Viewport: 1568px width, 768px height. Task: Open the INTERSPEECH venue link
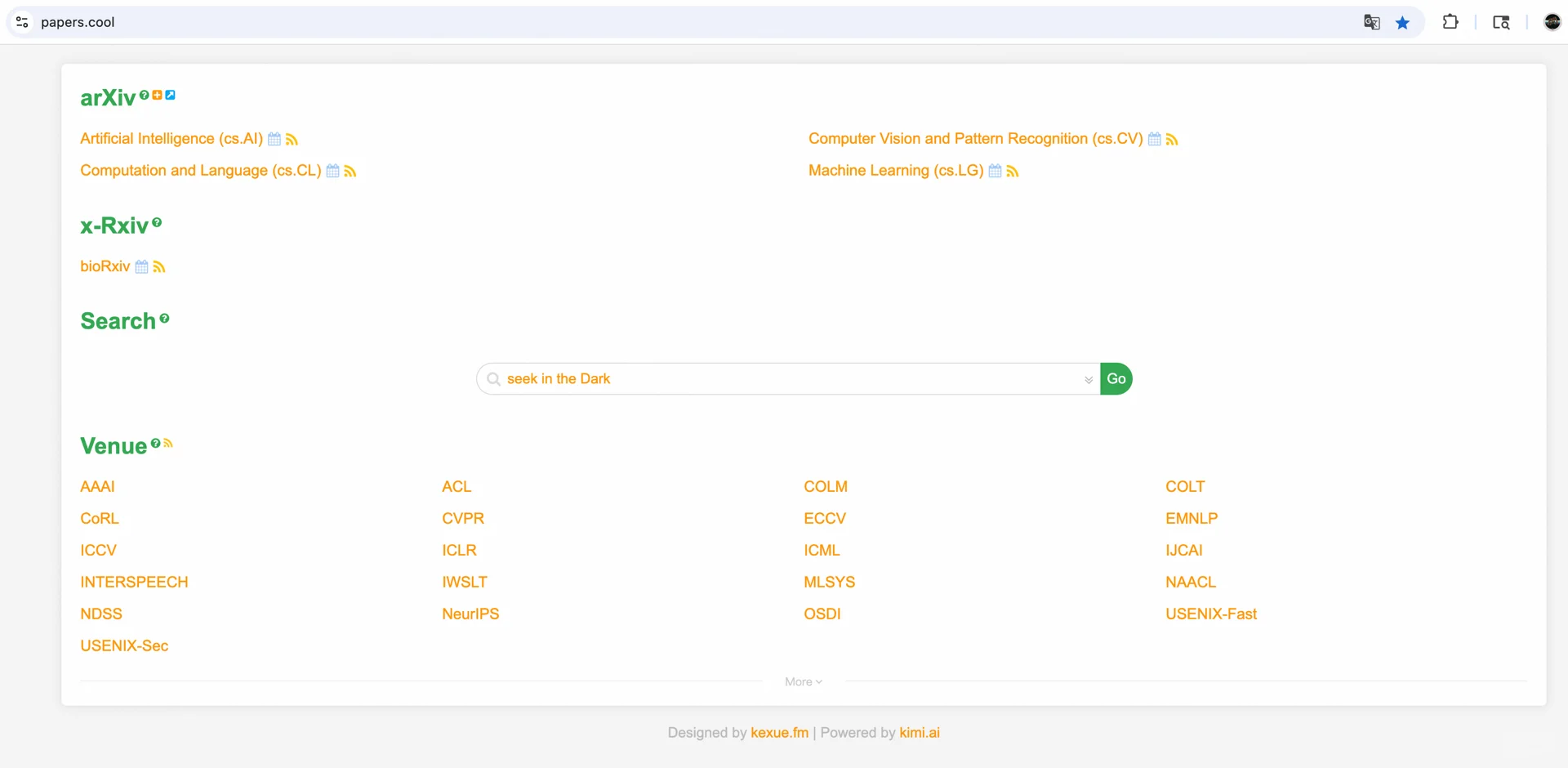tap(134, 583)
